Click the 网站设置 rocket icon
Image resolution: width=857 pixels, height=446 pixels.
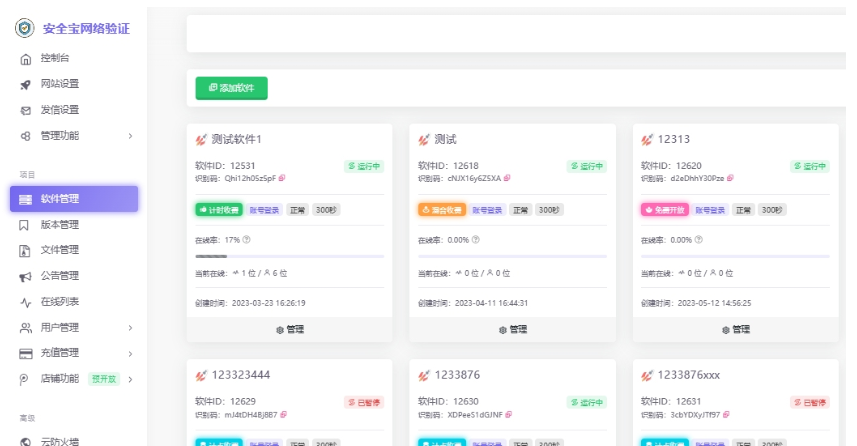click(26, 84)
